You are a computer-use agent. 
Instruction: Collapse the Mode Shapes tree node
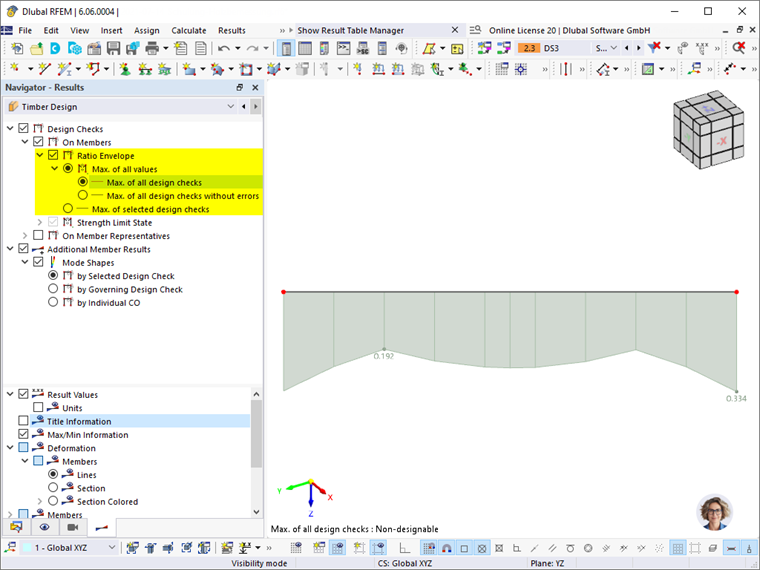[x=25, y=262]
